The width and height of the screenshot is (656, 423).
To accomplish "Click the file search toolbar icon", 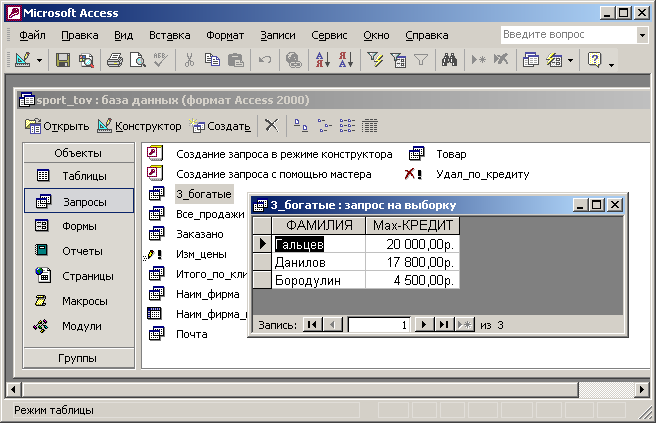I will (87, 60).
